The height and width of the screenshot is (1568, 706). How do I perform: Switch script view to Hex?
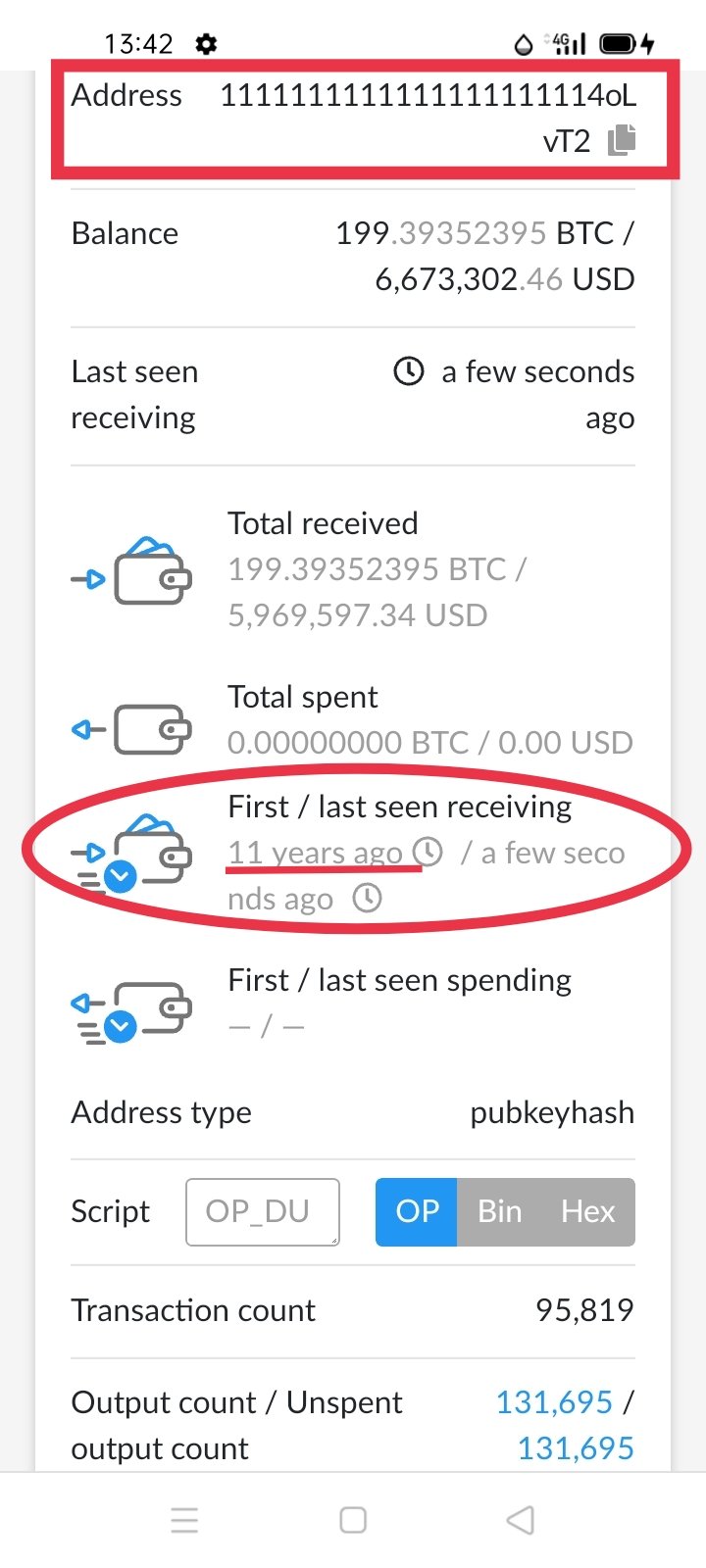click(587, 1212)
